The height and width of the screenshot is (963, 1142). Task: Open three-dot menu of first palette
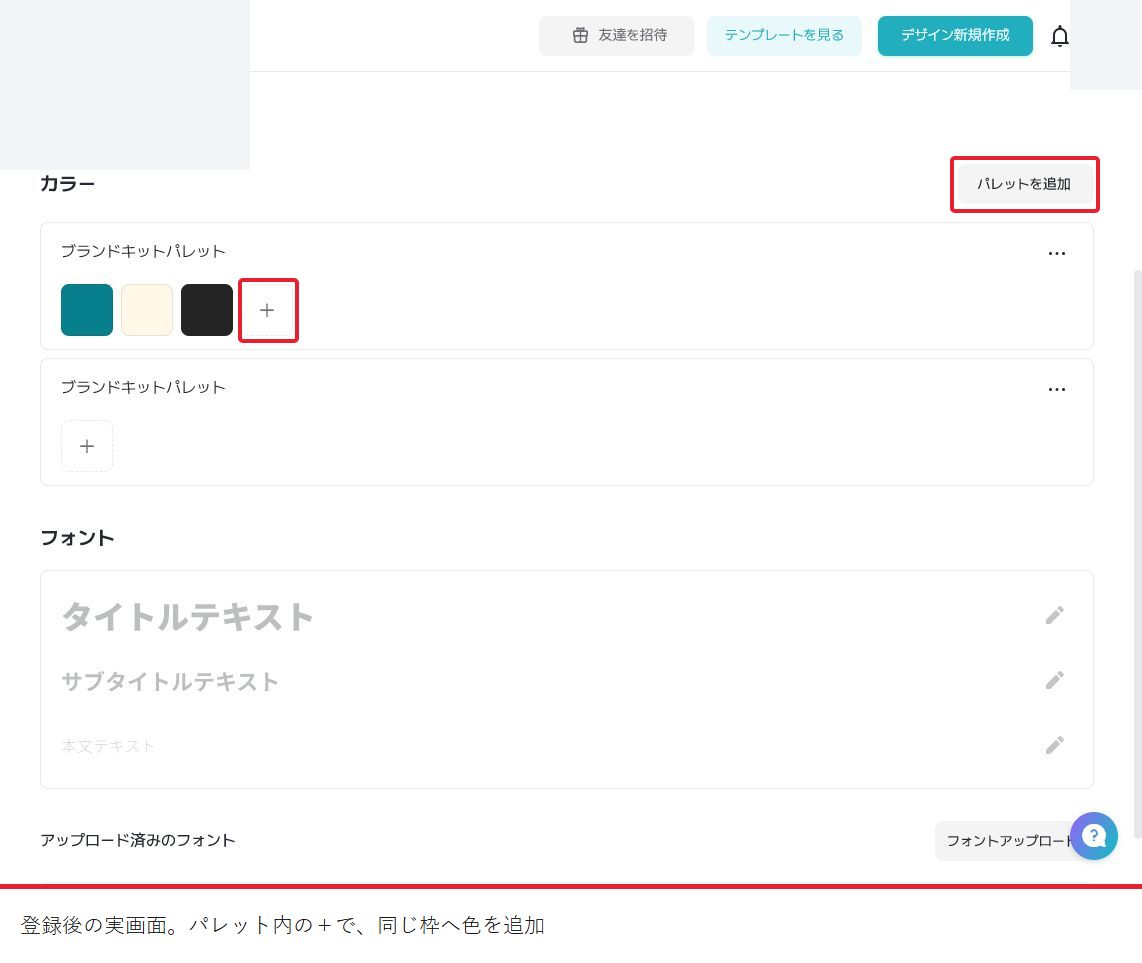1057,253
